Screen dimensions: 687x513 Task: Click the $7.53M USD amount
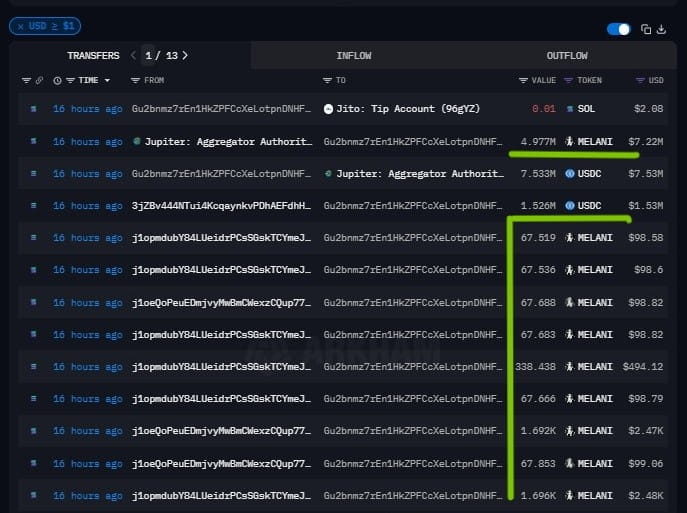[x=645, y=174]
